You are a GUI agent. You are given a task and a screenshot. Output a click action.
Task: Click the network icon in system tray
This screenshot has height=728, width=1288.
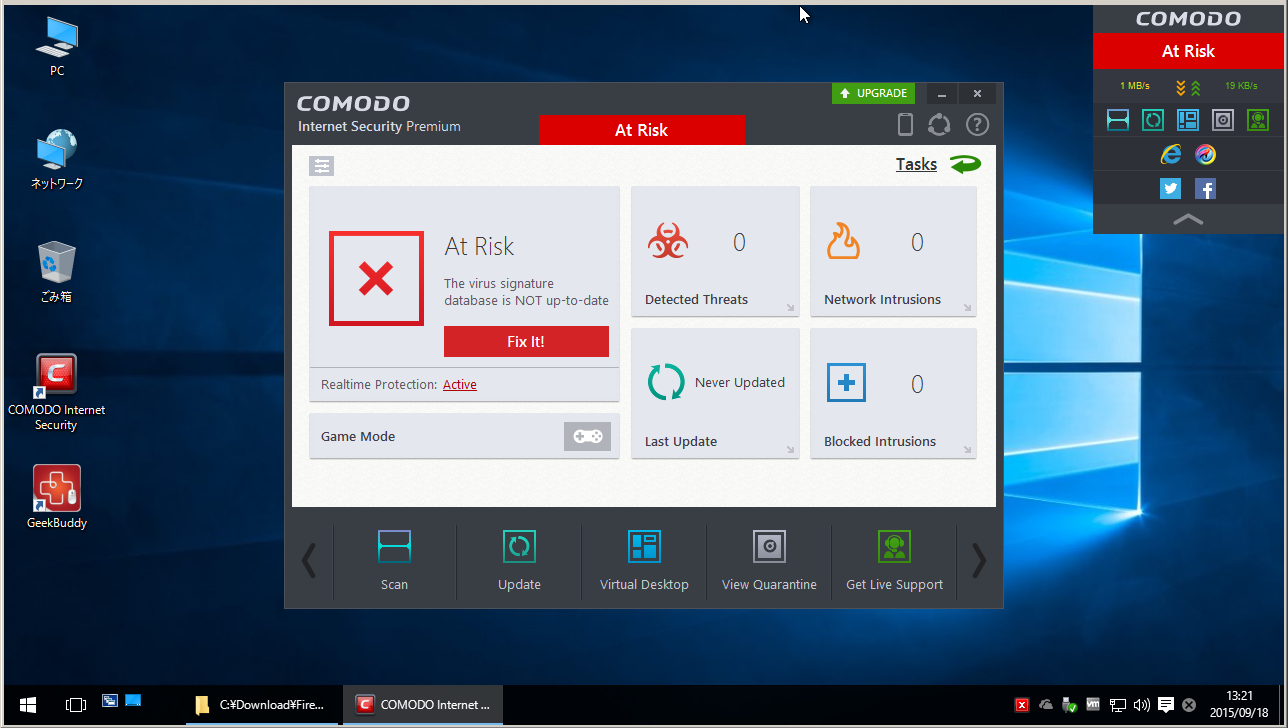(x=1117, y=705)
